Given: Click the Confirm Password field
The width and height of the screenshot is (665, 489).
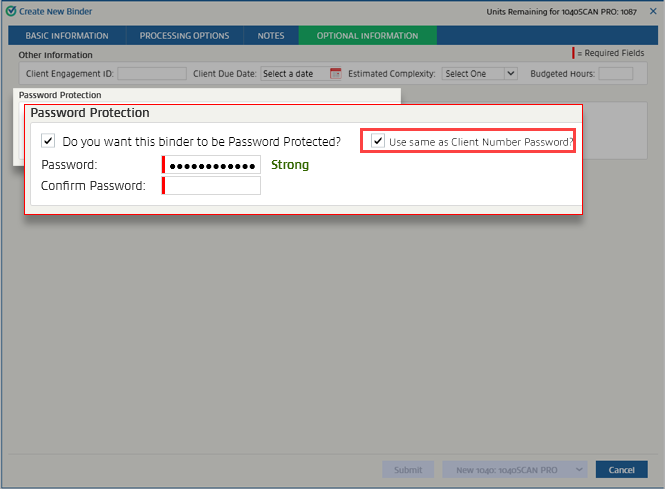Looking at the screenshot, I should [211, 186].
